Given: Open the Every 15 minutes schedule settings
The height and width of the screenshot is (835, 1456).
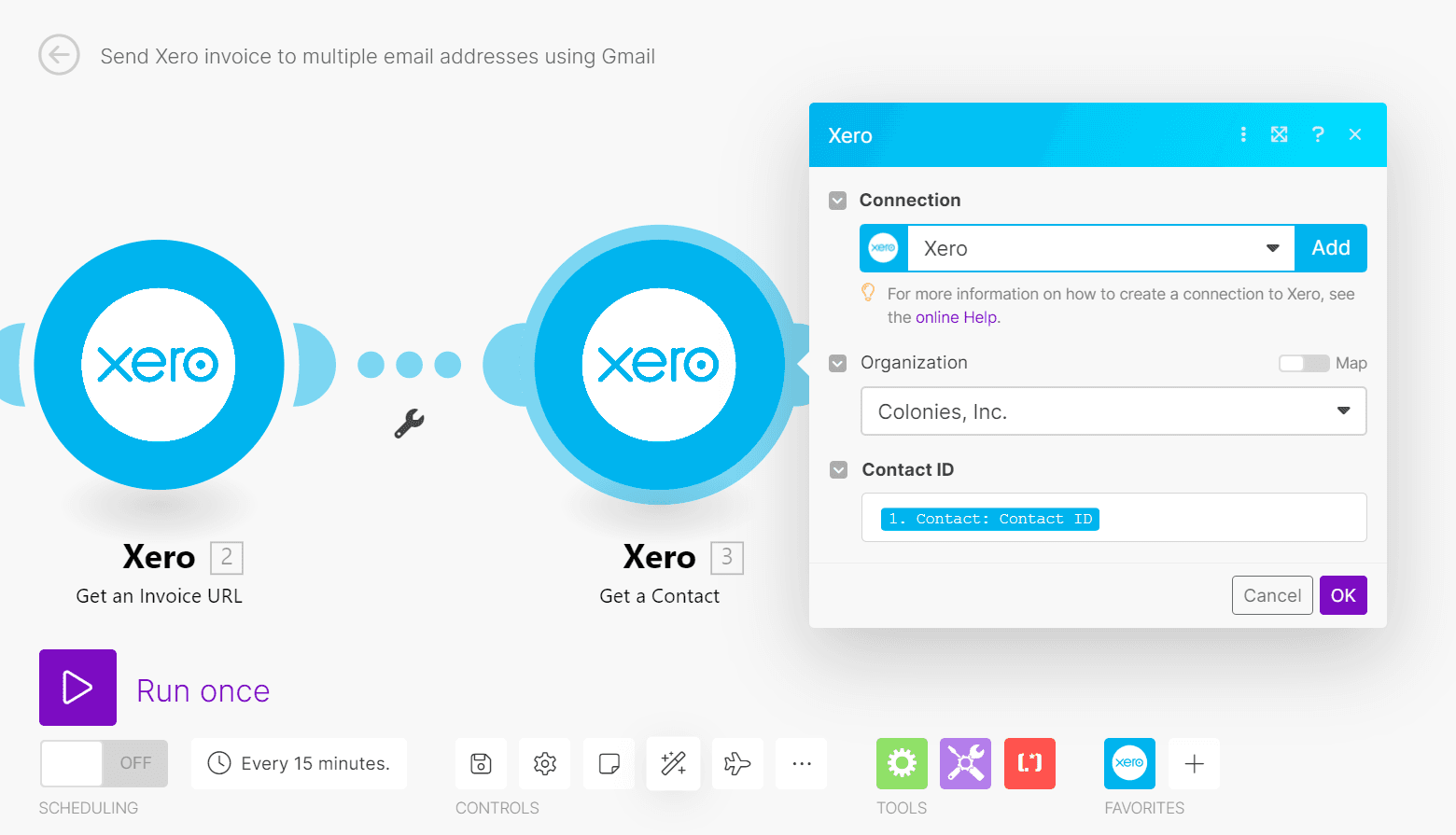Looking at the screenshot, I should click(299, 763).
